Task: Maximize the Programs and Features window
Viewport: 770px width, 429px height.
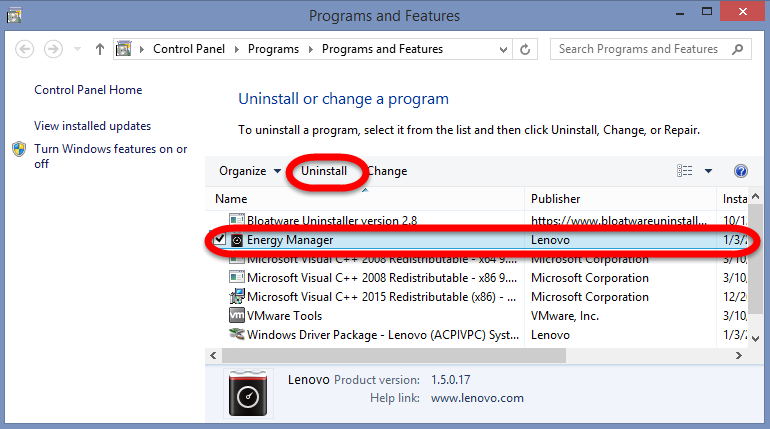Action: [707, 12]
